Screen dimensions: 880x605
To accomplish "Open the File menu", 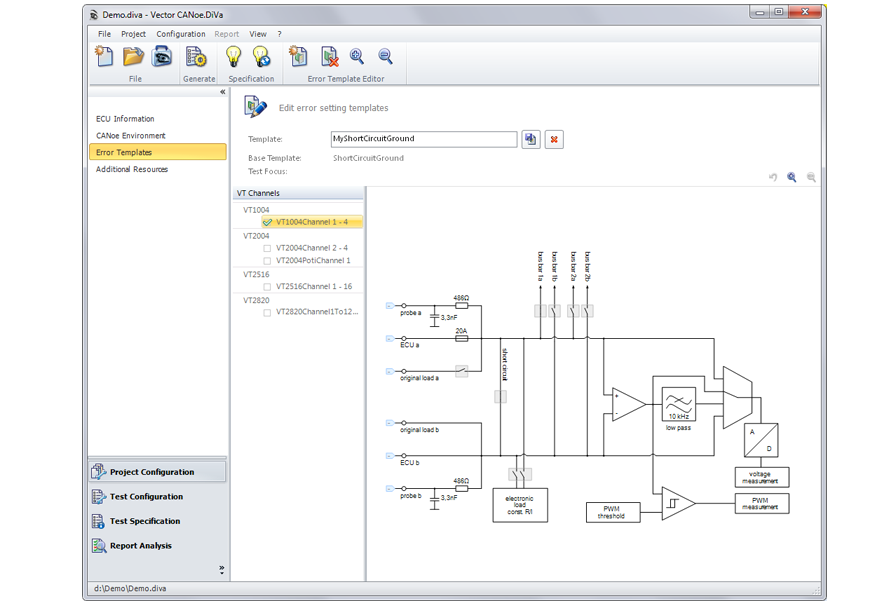I will (104, 34).
